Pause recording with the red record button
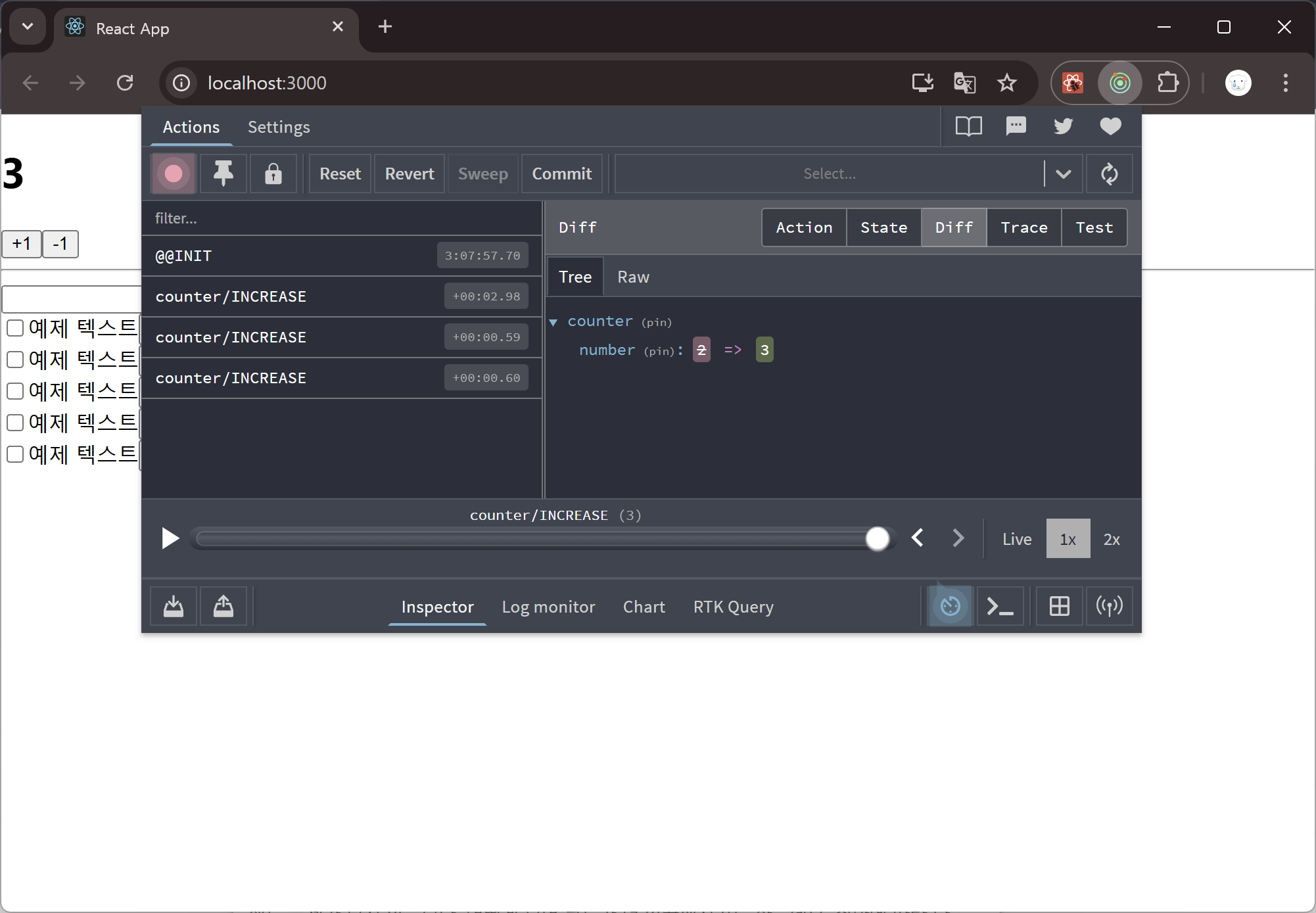The image size is (1316, 913). (174, 174)
